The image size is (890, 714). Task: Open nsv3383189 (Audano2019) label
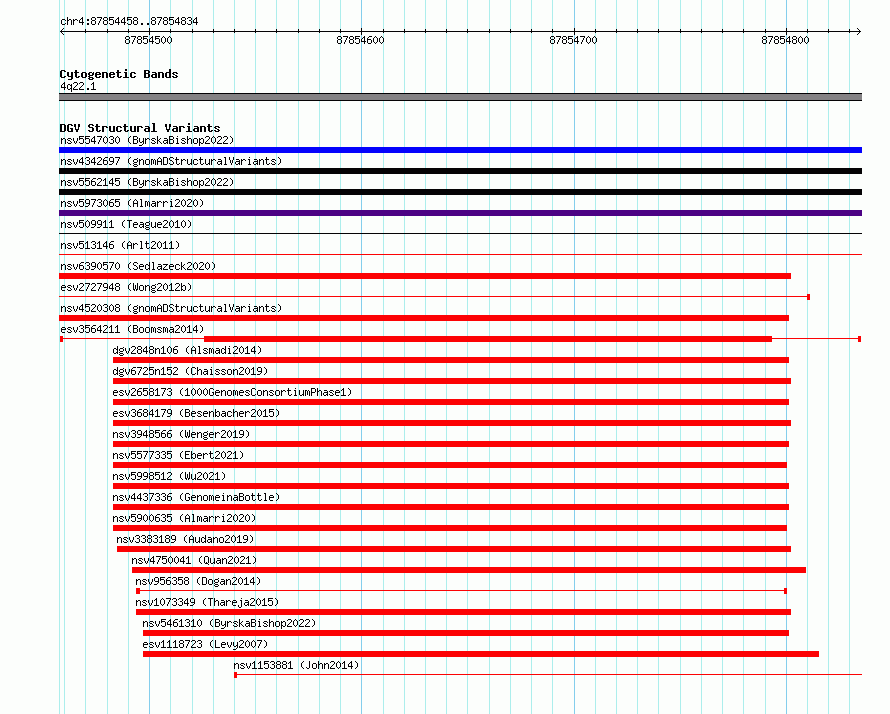(185, 539)
